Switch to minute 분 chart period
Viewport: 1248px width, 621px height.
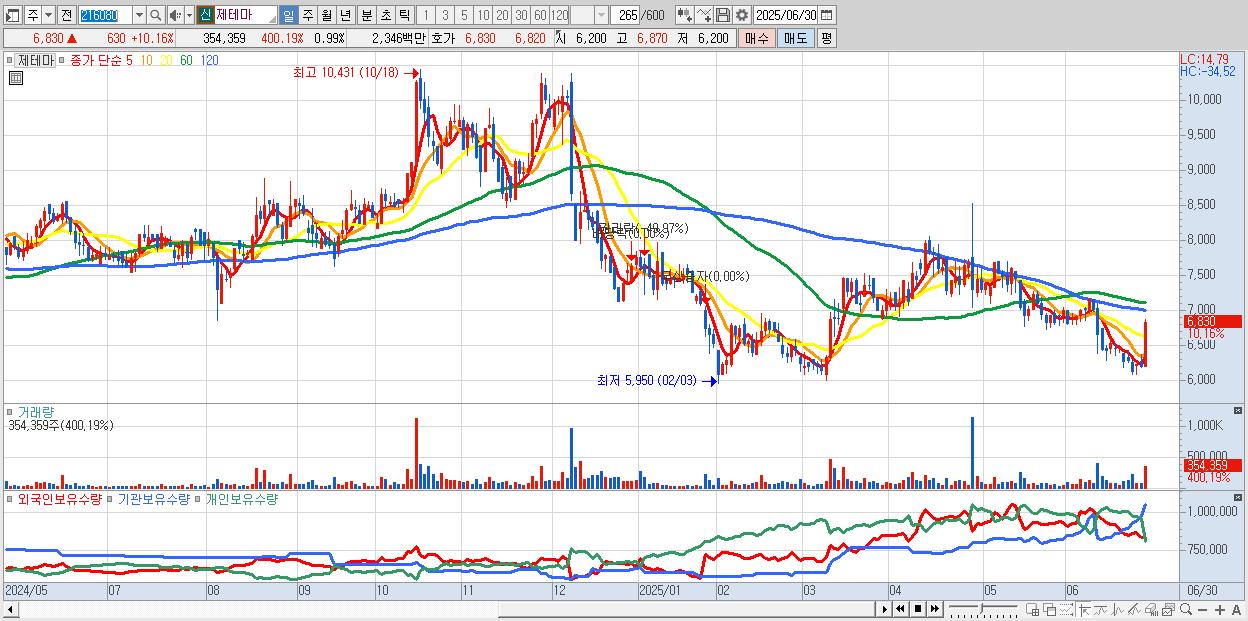coord(366,16)
